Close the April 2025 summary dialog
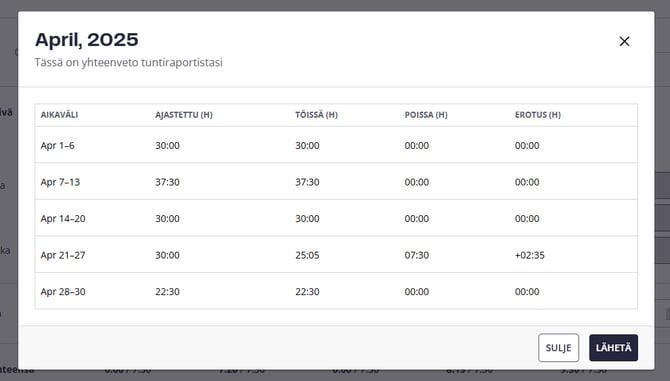This screenshot has height=381, width=670. [x=624, y=41]
